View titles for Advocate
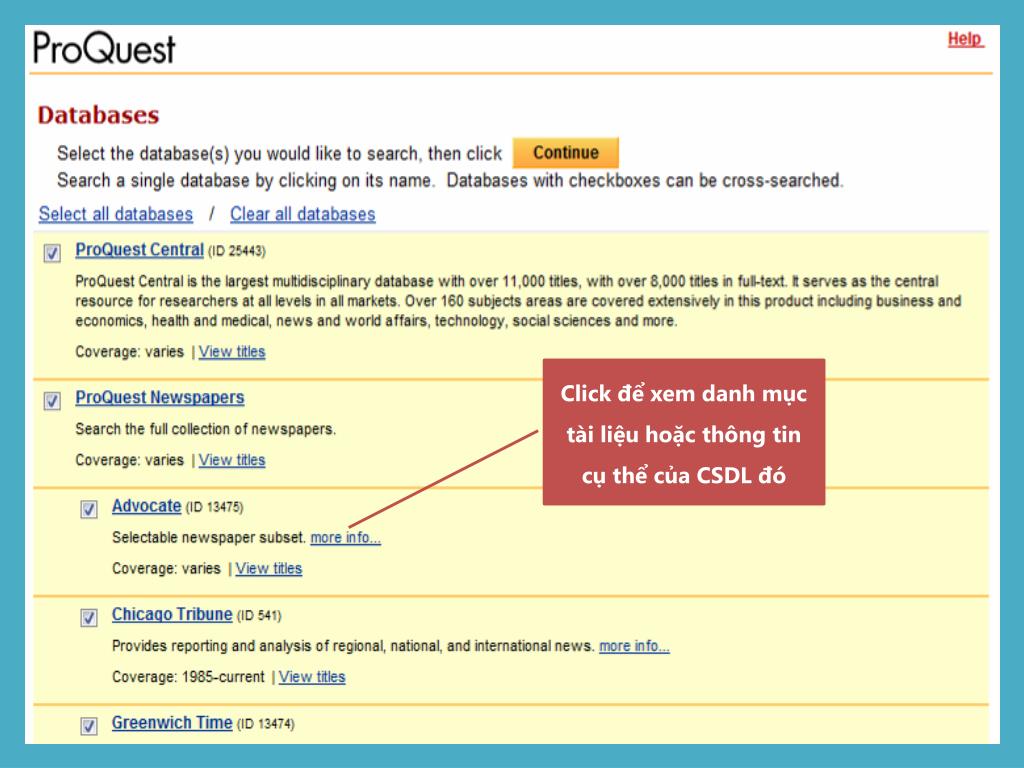The height and width of the screenshot is (768, 1024). click(x=268, y=568)
